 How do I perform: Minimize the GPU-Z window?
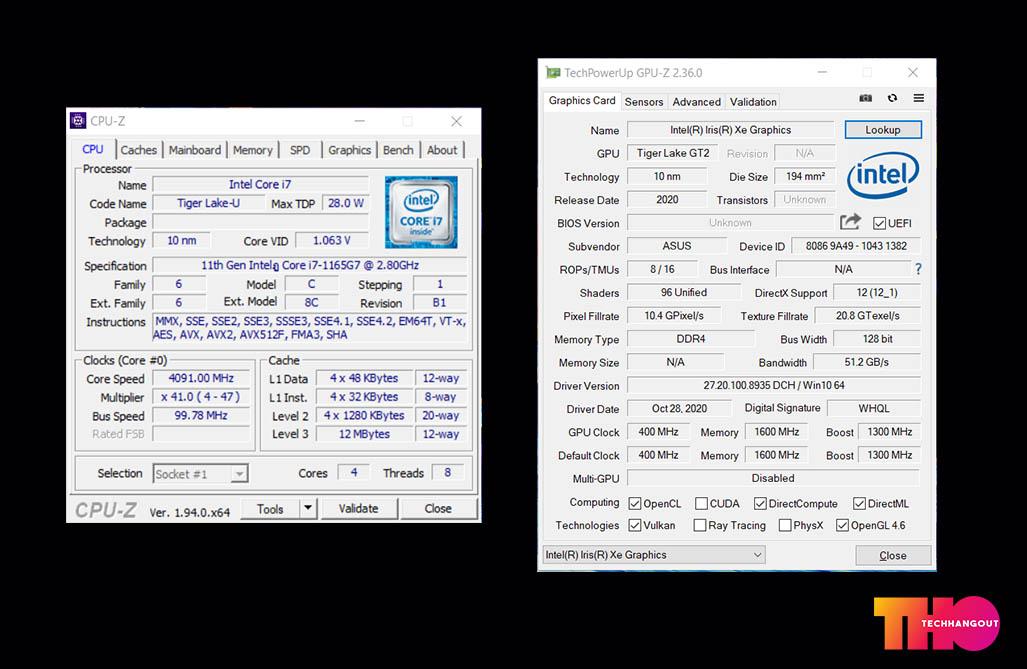pos(823,72)
